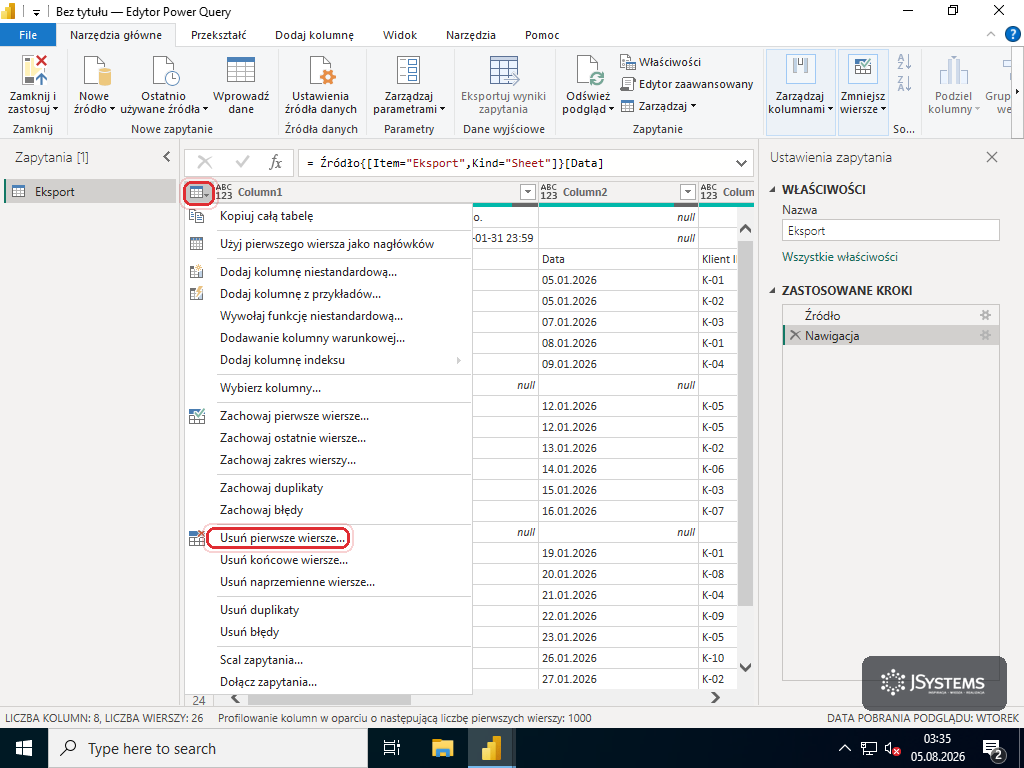This screenshot has height=768, width=1024.
Task: Click Zarządzaj parametrami icon
Action: click(409, 71)
